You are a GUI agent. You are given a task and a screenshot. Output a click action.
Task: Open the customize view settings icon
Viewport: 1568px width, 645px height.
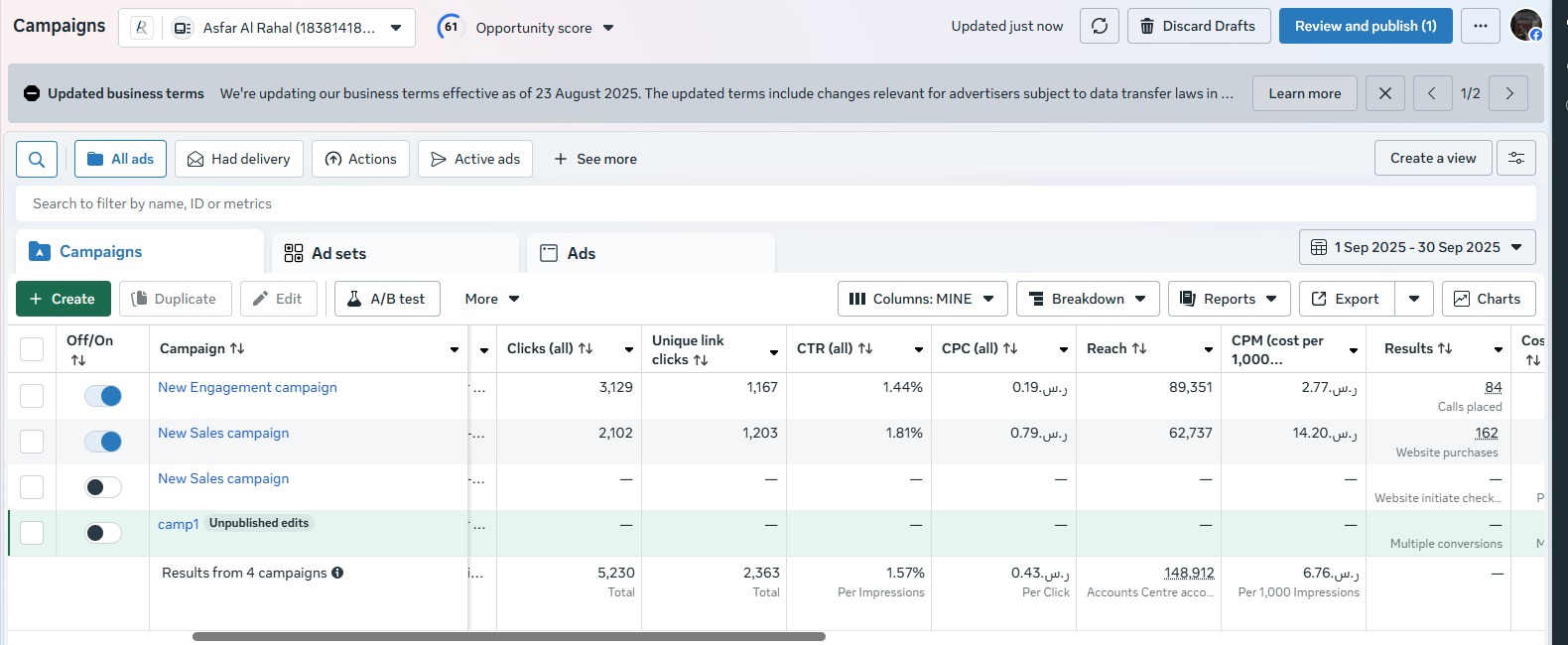click(x=1516, y=158)
